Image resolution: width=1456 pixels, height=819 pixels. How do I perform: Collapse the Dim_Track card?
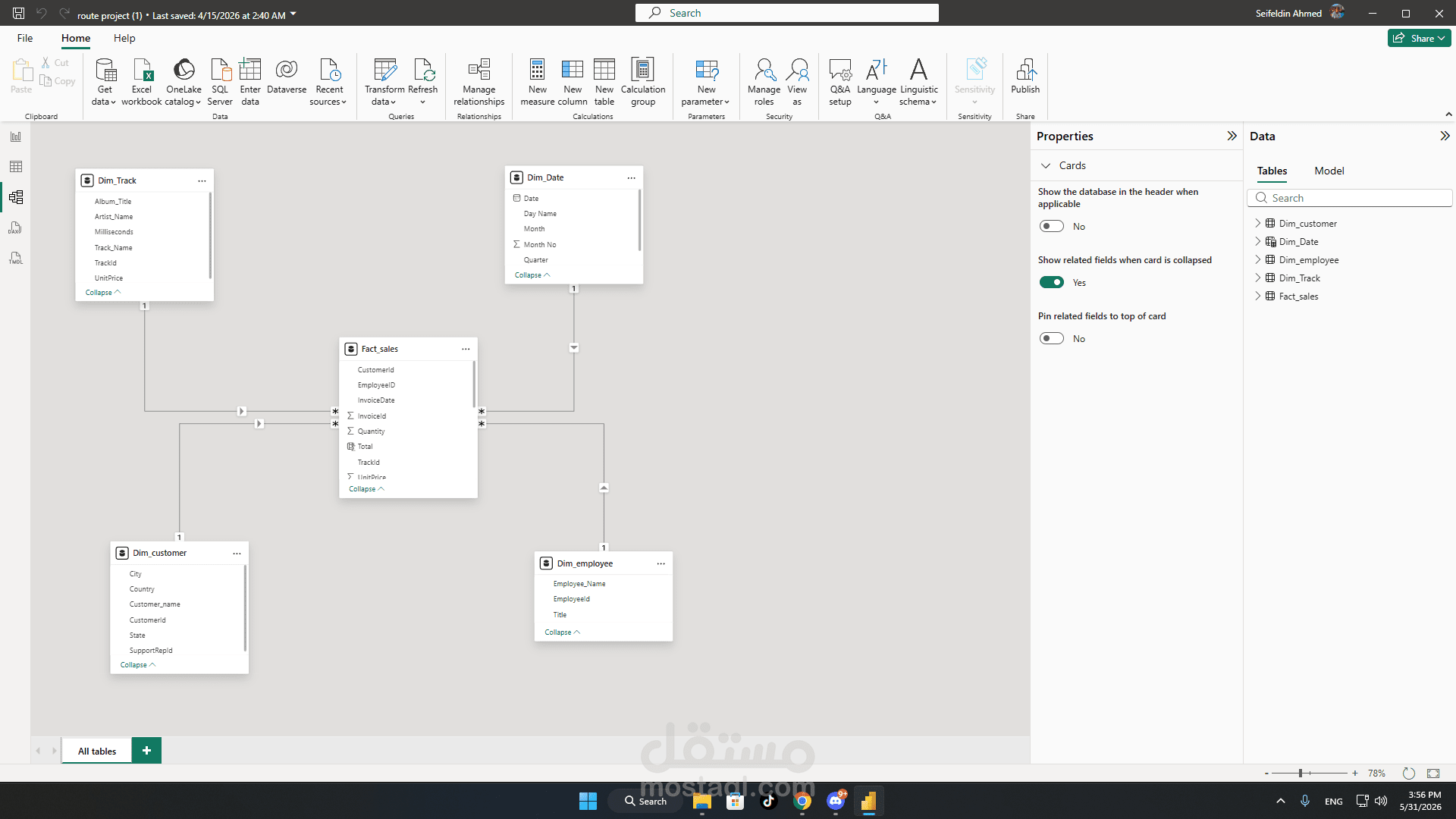(x=103, y=293)
